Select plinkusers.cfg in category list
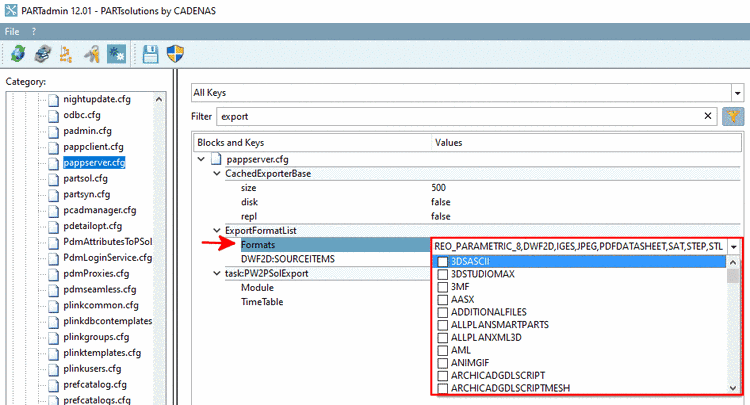750x405 pixels. (92, 369)
